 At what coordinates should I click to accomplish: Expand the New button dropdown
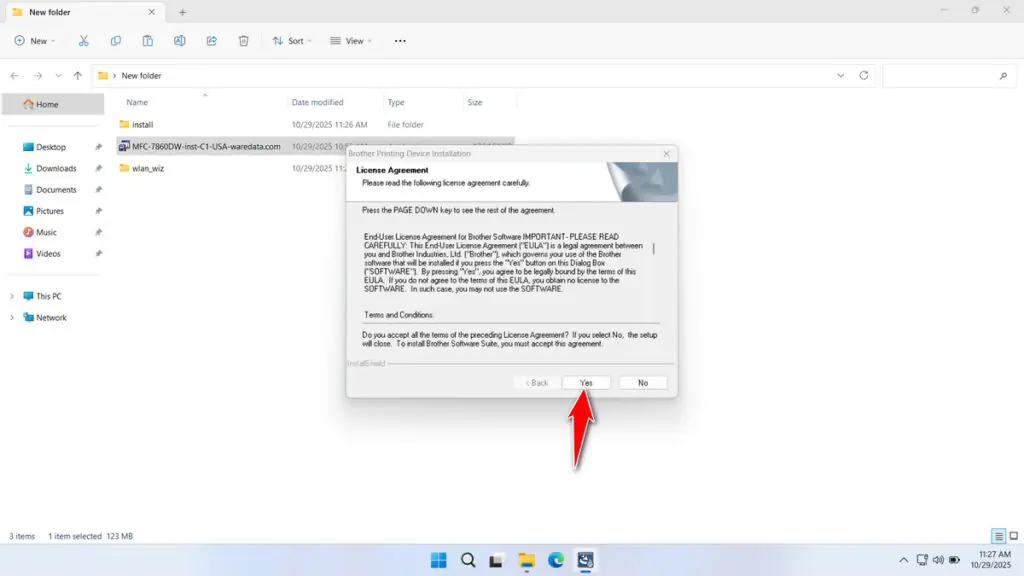point(51,40)
